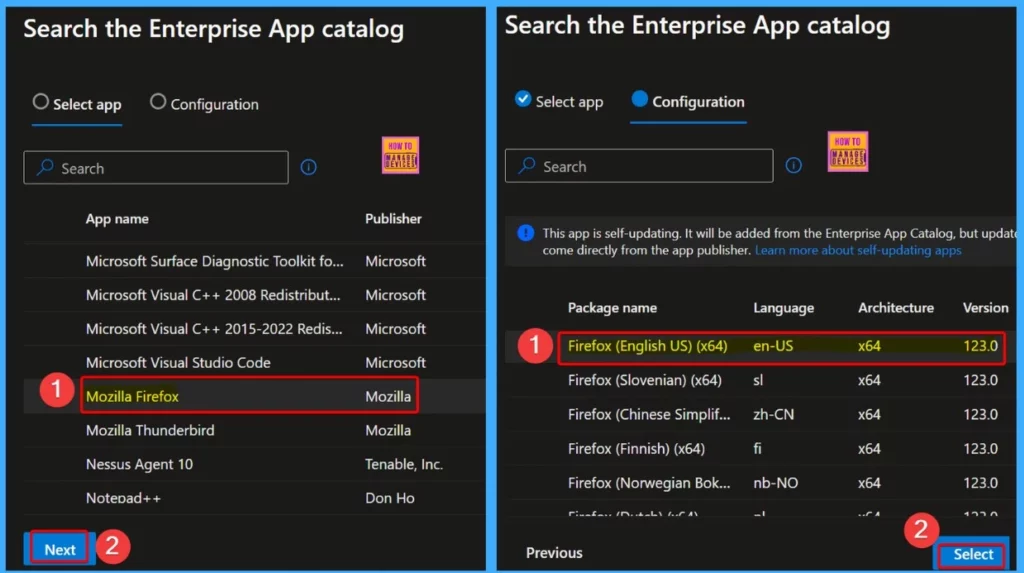The height and width of the screenshot is (573, 1024).
Task: Click the Select button
Action: 973,555
